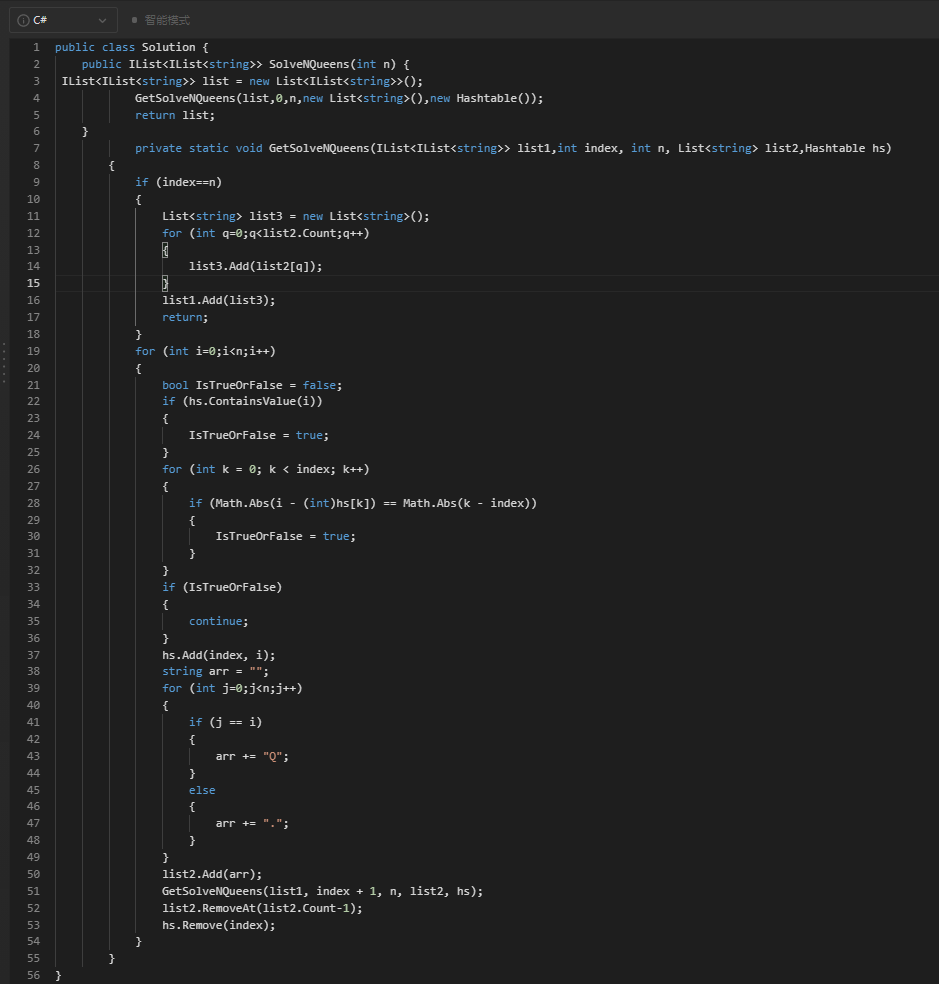
Task: Click the 'continue;' keyword on line 35
Action: click(218, 621)
